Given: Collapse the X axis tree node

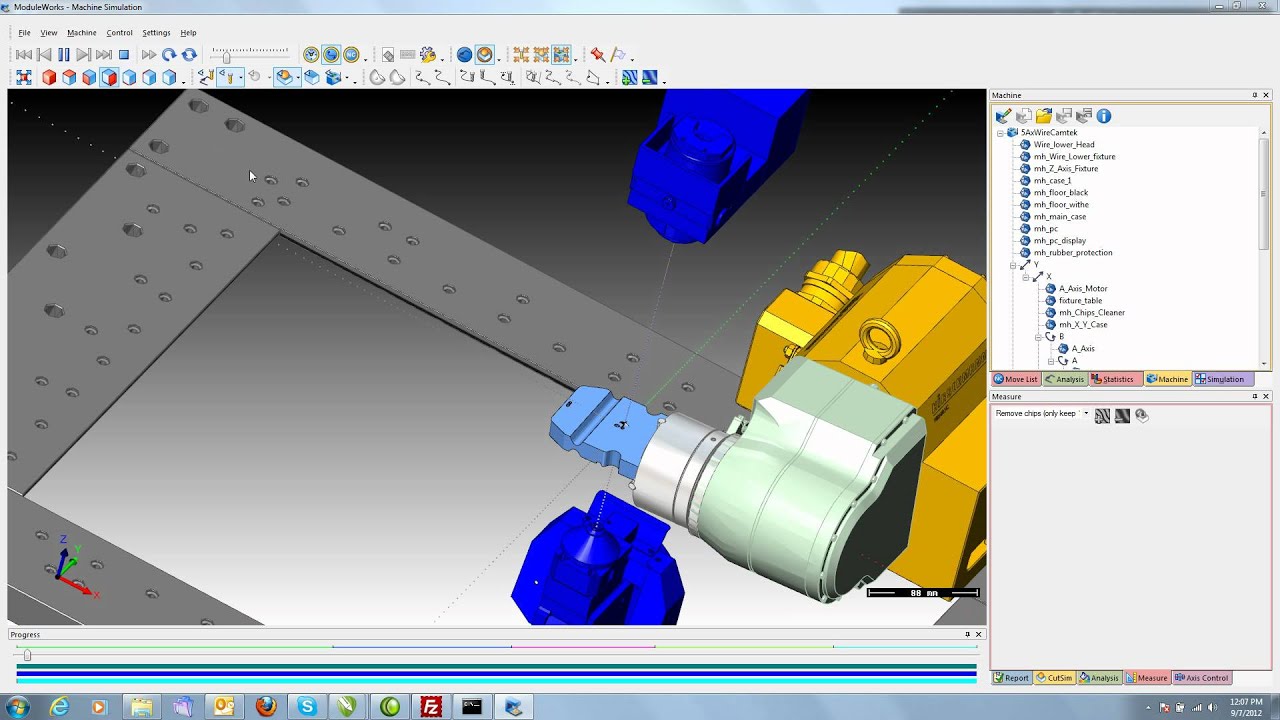Looking at the screenshot, I should pos(1026,277).
